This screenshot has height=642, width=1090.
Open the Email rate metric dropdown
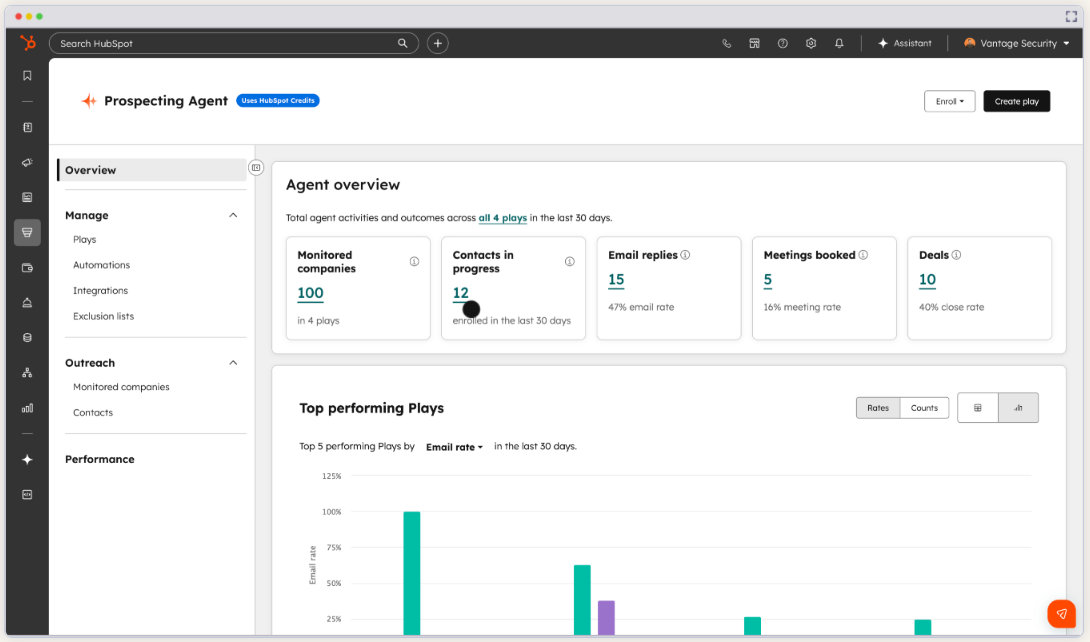click(455, 447)
